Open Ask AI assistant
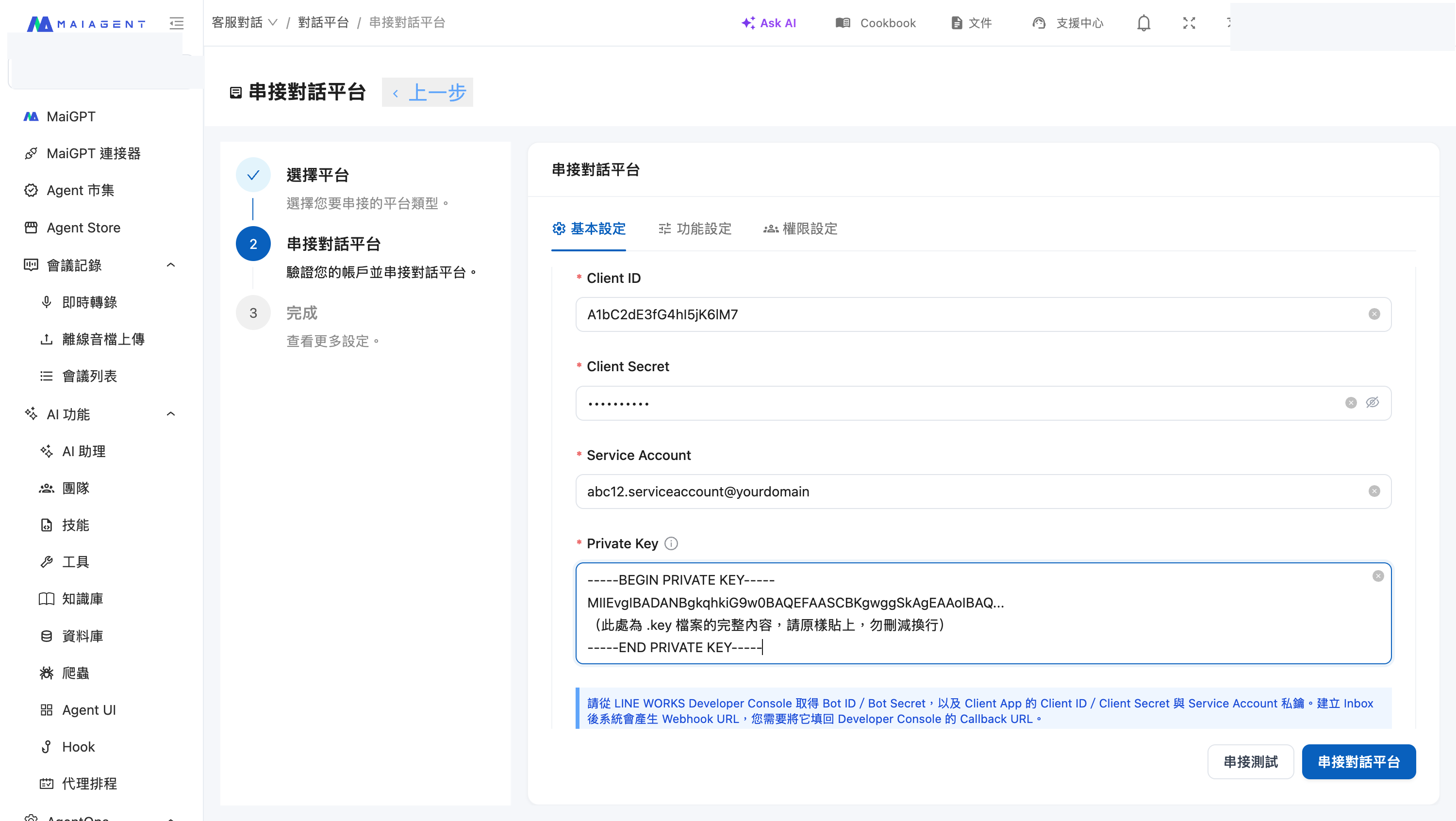Screen dimensions: 1456x821 pos(768,23)
